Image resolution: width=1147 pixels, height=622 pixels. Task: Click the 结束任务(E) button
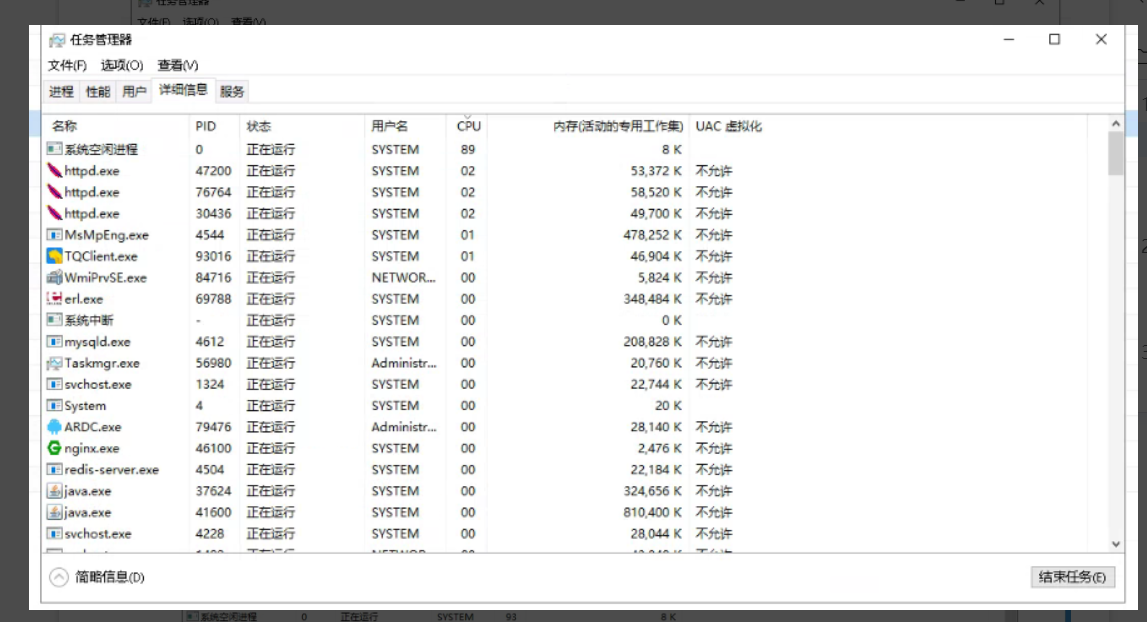1072,577
